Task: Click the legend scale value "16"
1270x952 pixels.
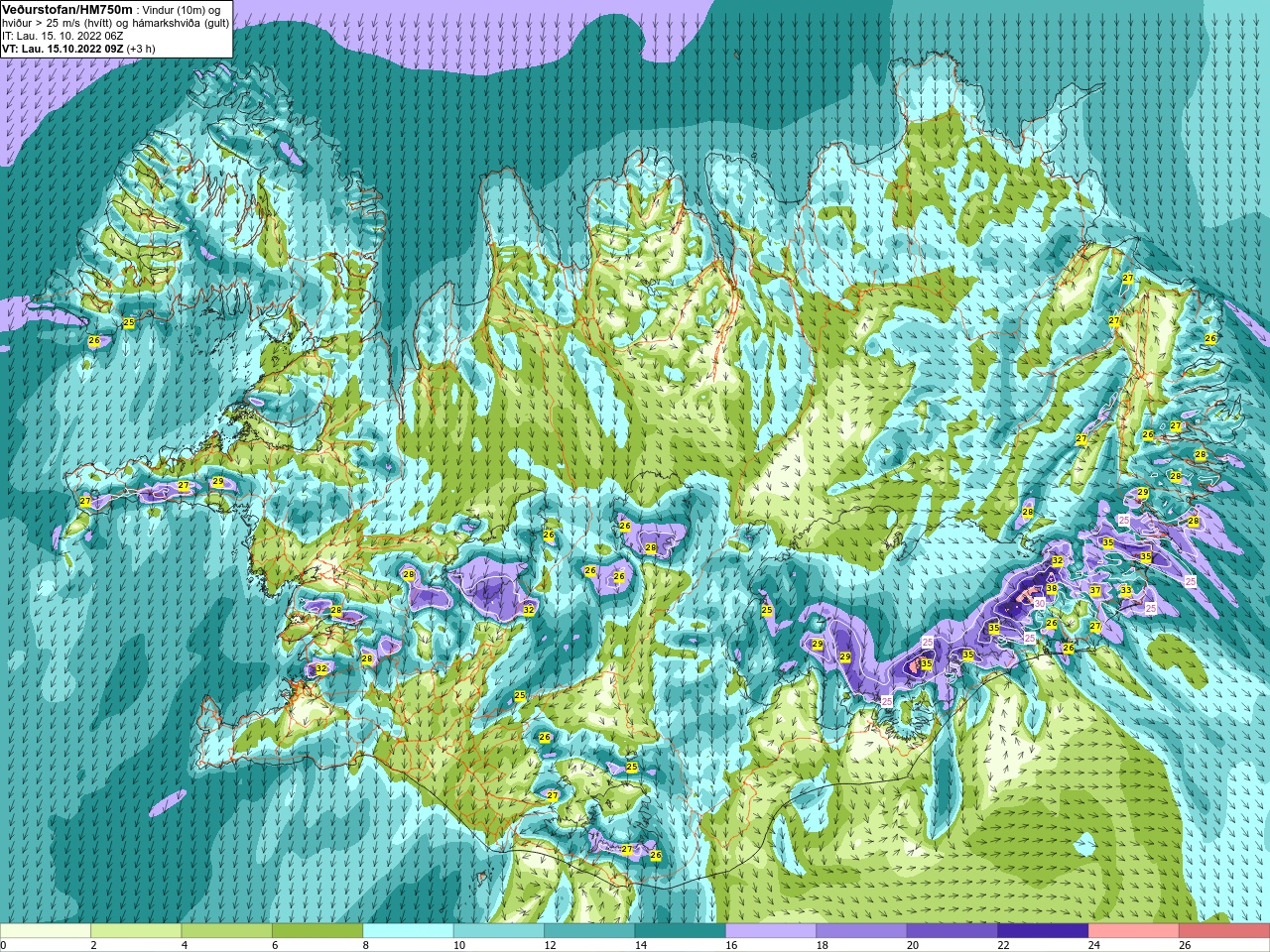Action: click(731, 945)
